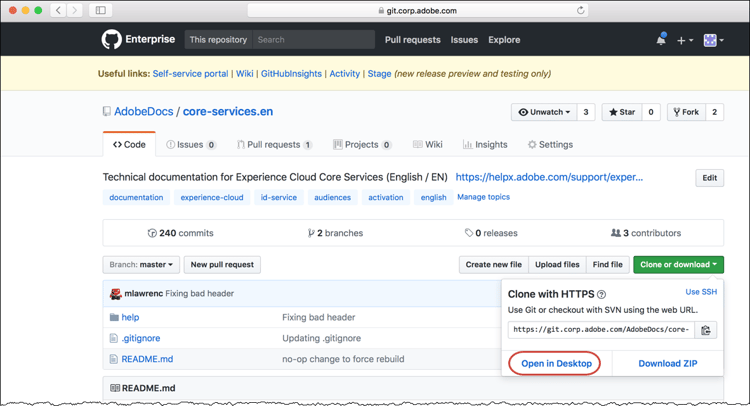Select the activation topic tag
The image size is (750, 406).
pyautogui.click(x=386, y=197)
